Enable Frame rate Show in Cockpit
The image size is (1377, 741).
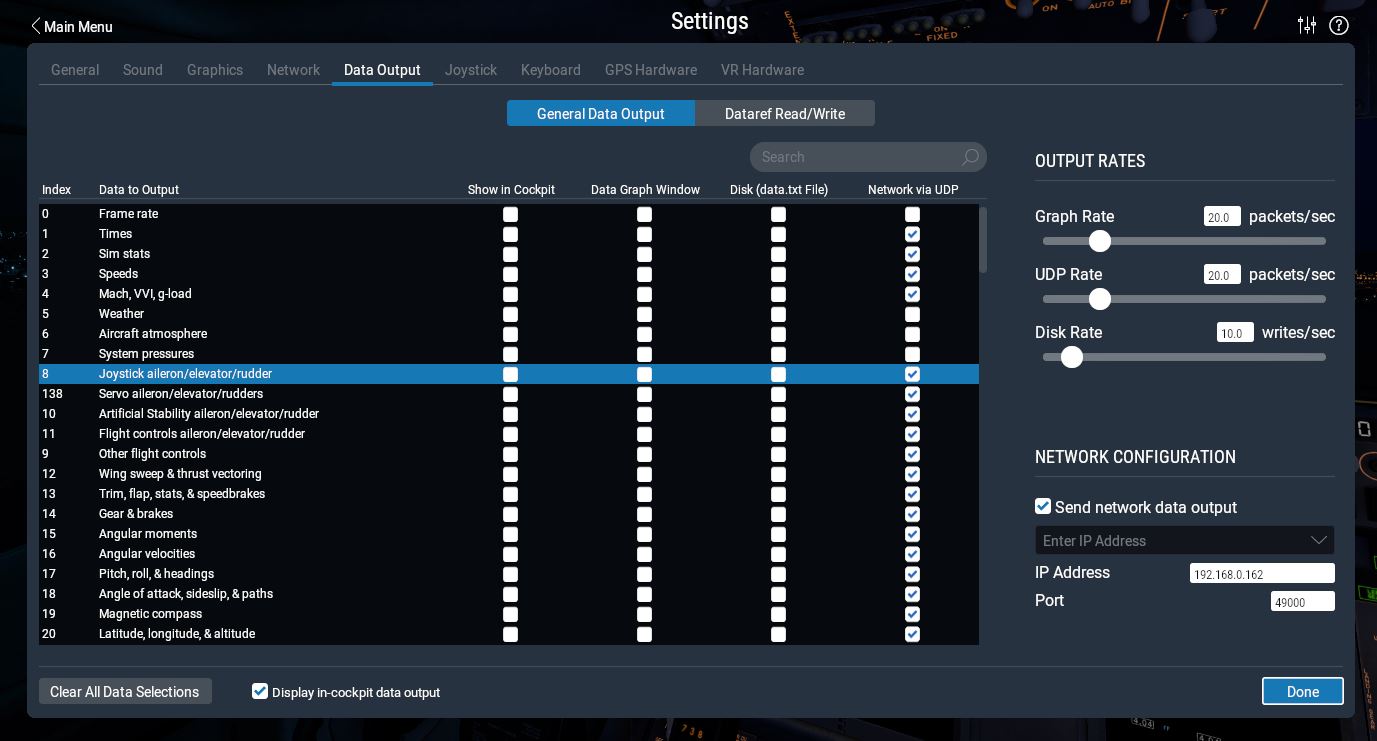pos(510,214)
